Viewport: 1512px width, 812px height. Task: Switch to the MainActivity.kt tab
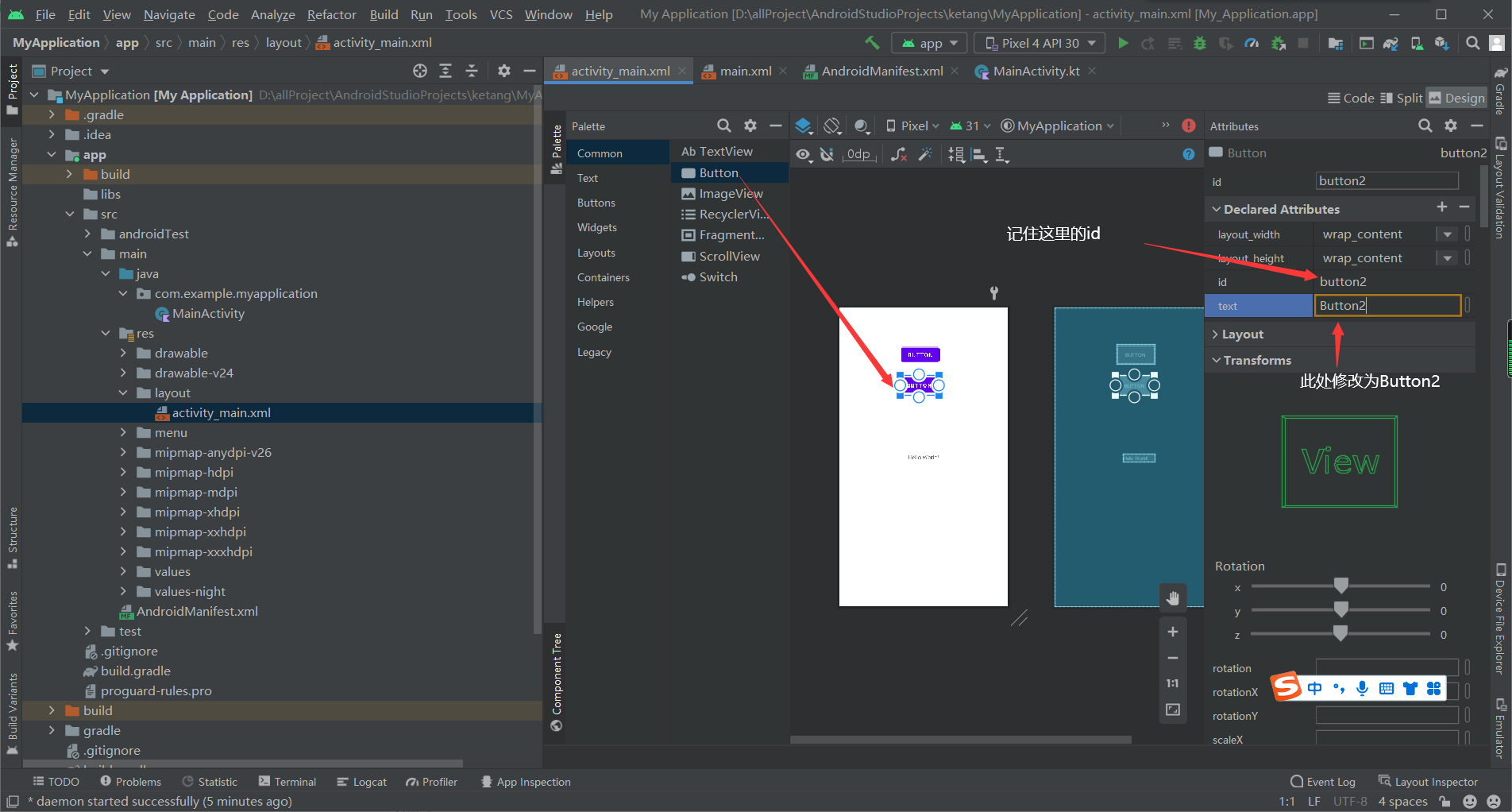(1036, 72)
